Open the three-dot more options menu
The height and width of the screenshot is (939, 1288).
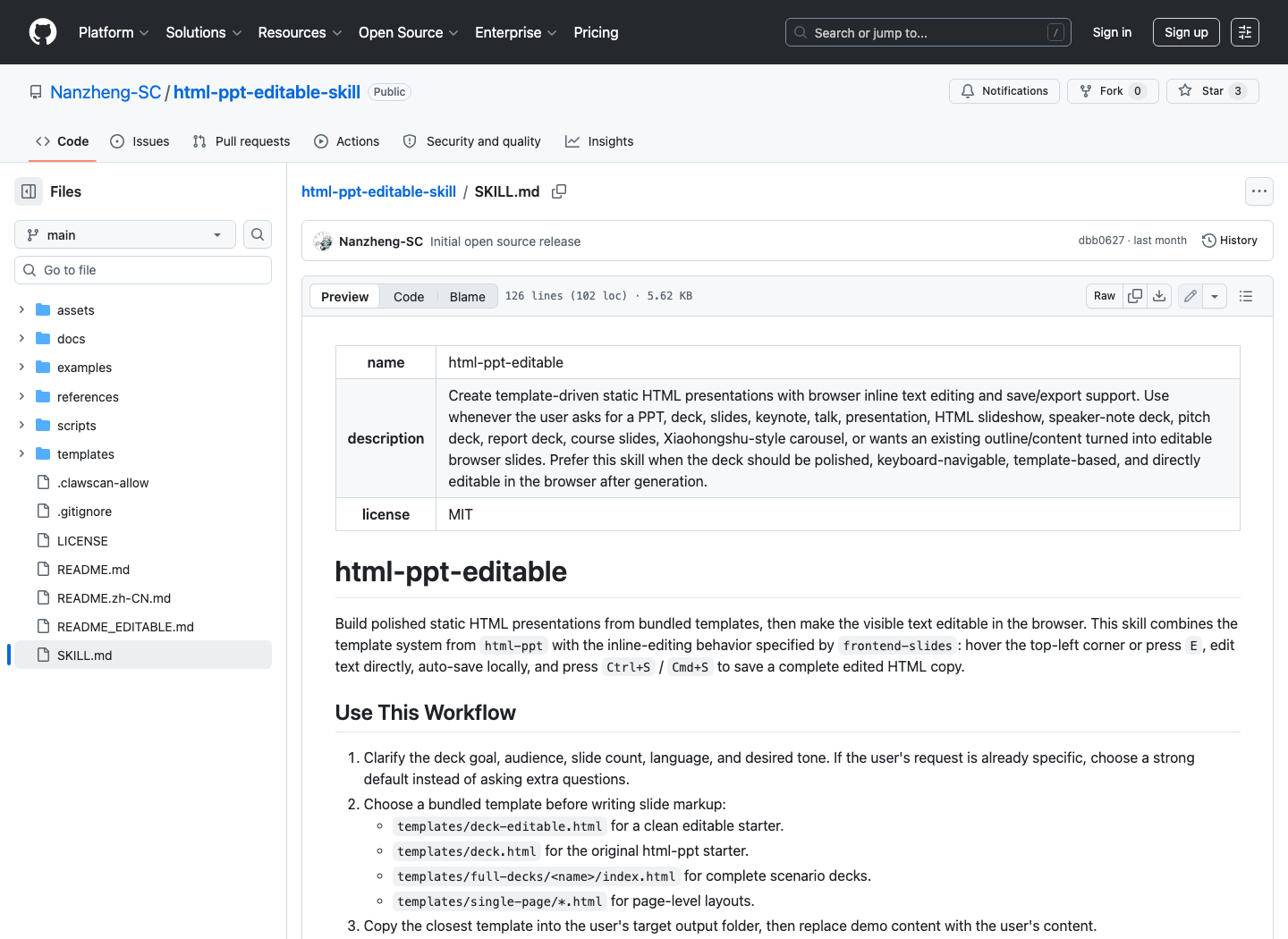[x=1259, y=191]
